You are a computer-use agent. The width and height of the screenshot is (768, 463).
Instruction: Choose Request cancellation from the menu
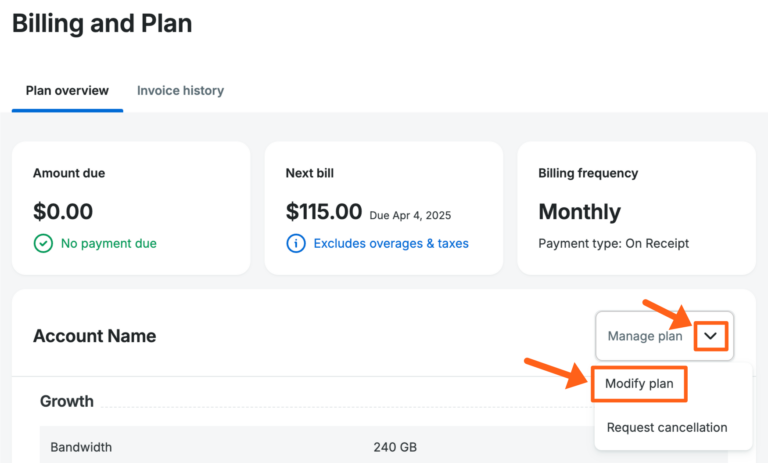tap(667, 427)
